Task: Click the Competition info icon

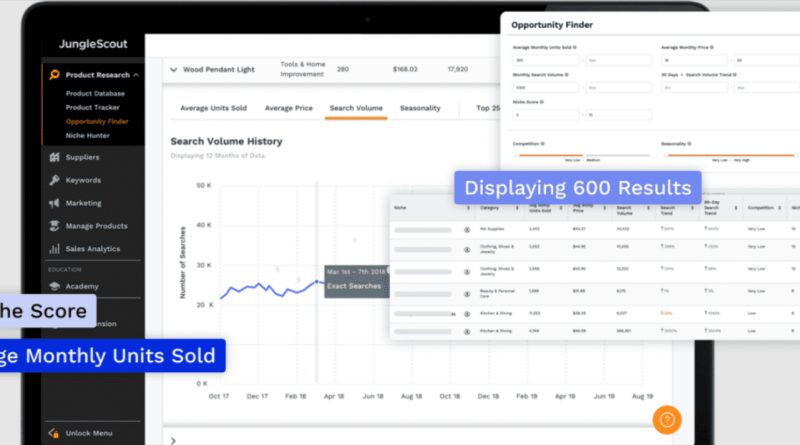Action: 543,144
